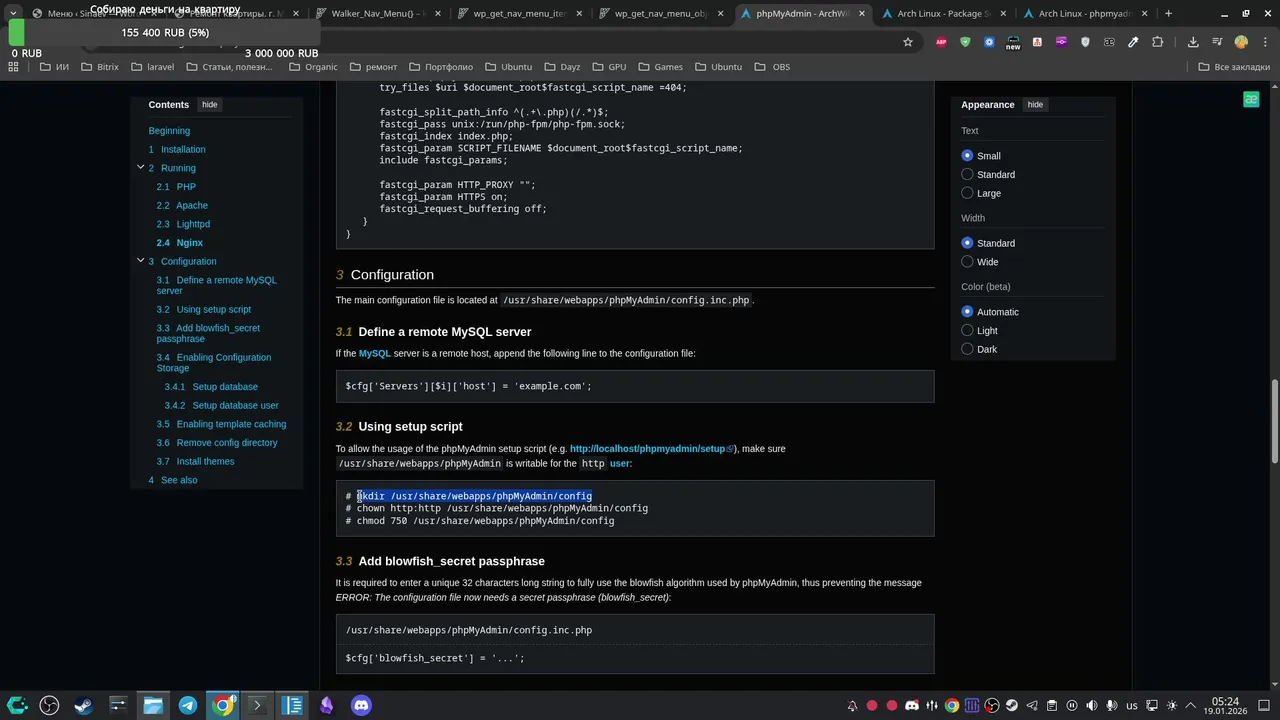The width and height of the screenshot is (1280, 720).
Task: Follow the MySQL link in the text
Action: 375,353
